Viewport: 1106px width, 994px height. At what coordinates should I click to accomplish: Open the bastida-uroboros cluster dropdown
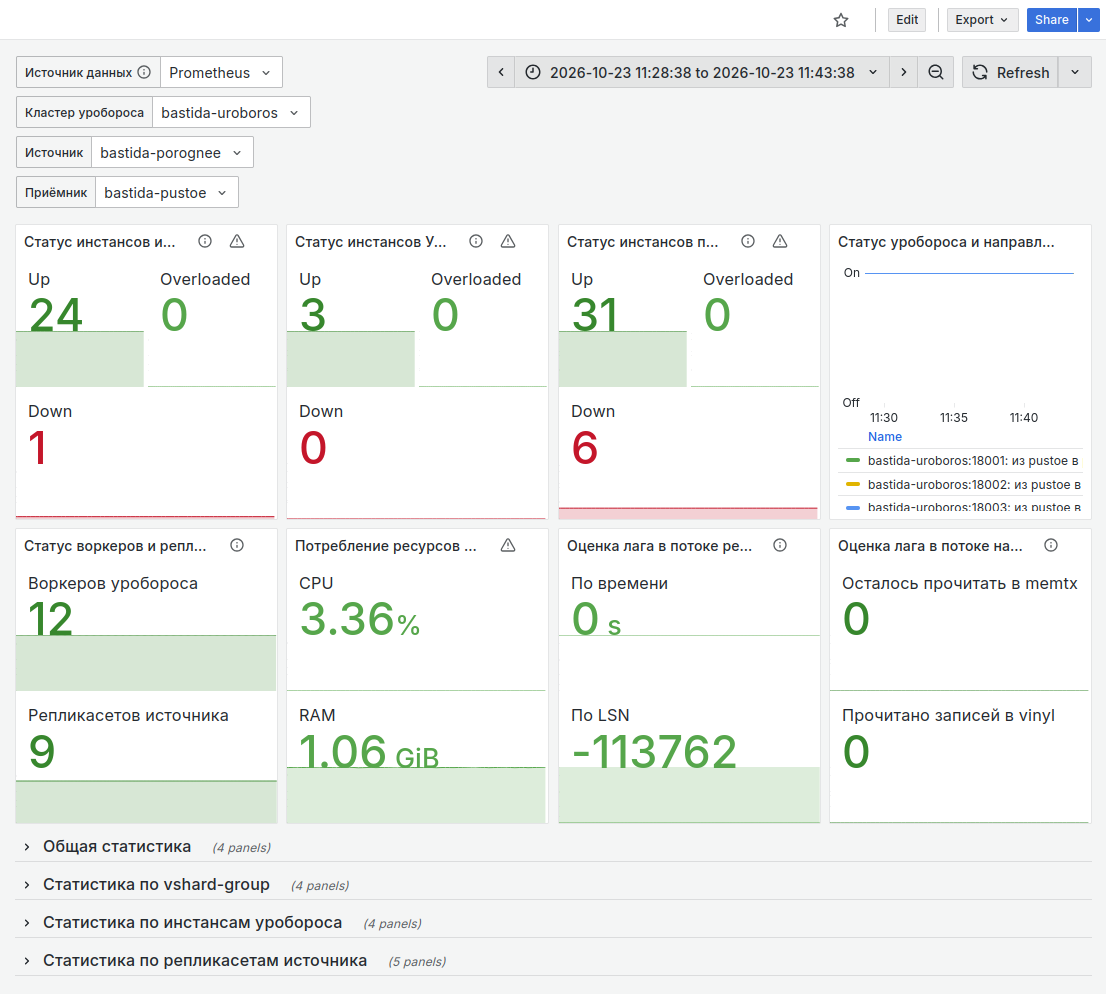pos(231,112)
